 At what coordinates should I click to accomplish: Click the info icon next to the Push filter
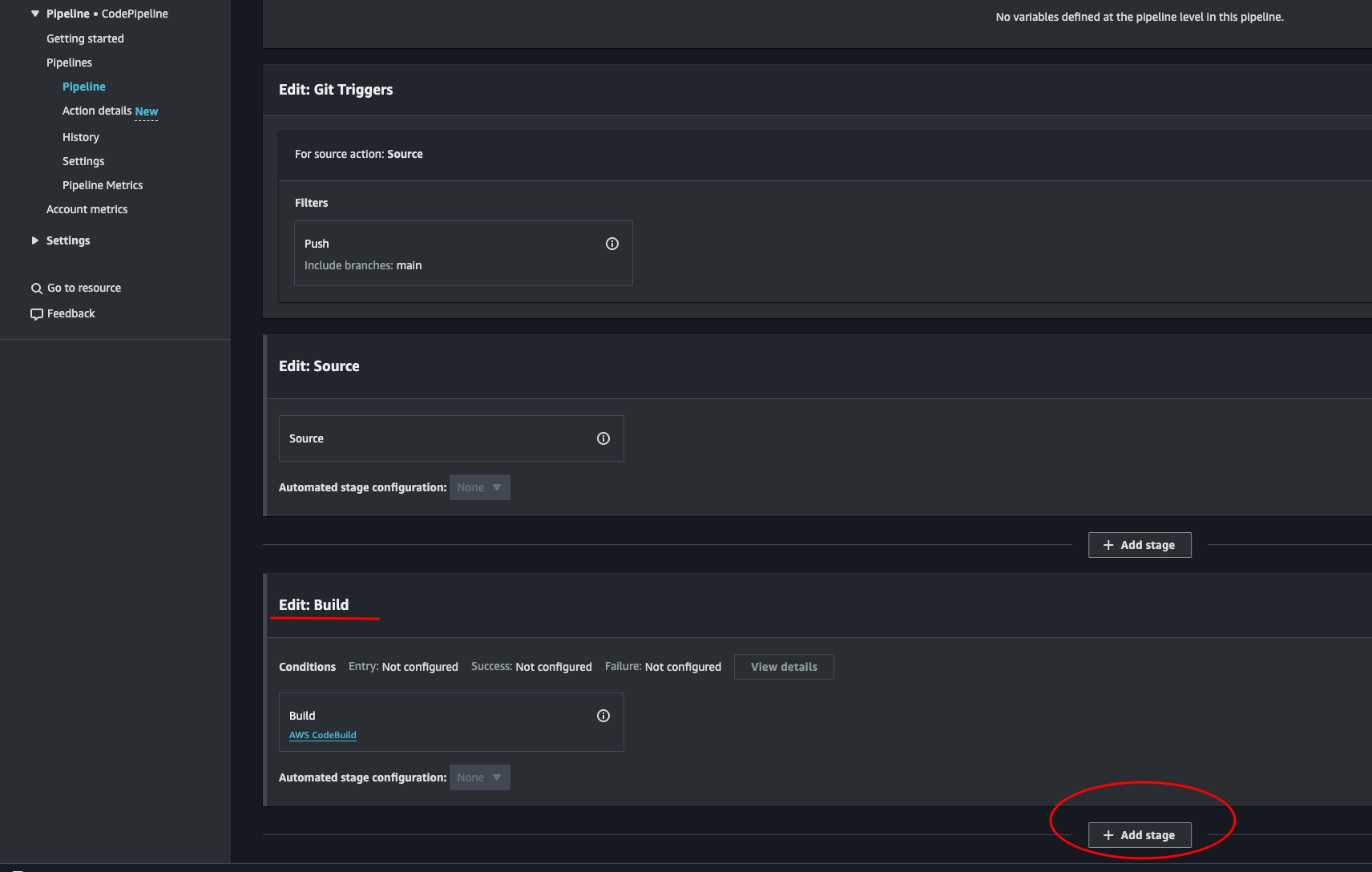pyautogui.click(x=612, y=243)
